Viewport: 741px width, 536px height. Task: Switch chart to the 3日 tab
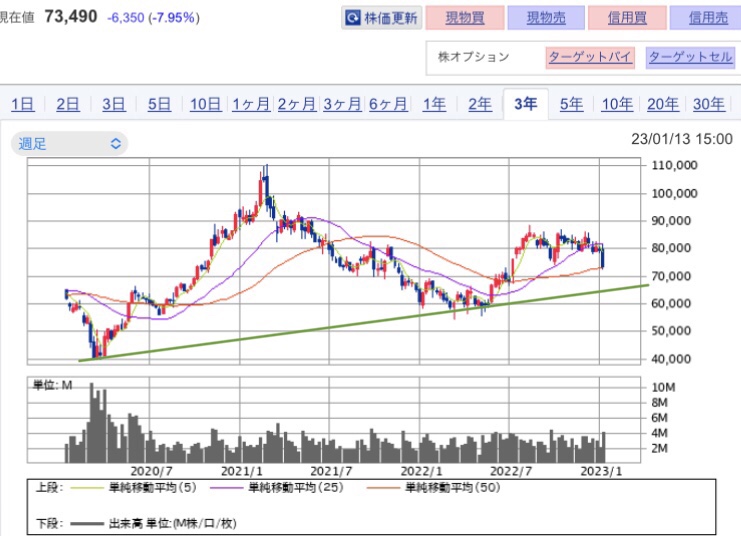point(114,104)
